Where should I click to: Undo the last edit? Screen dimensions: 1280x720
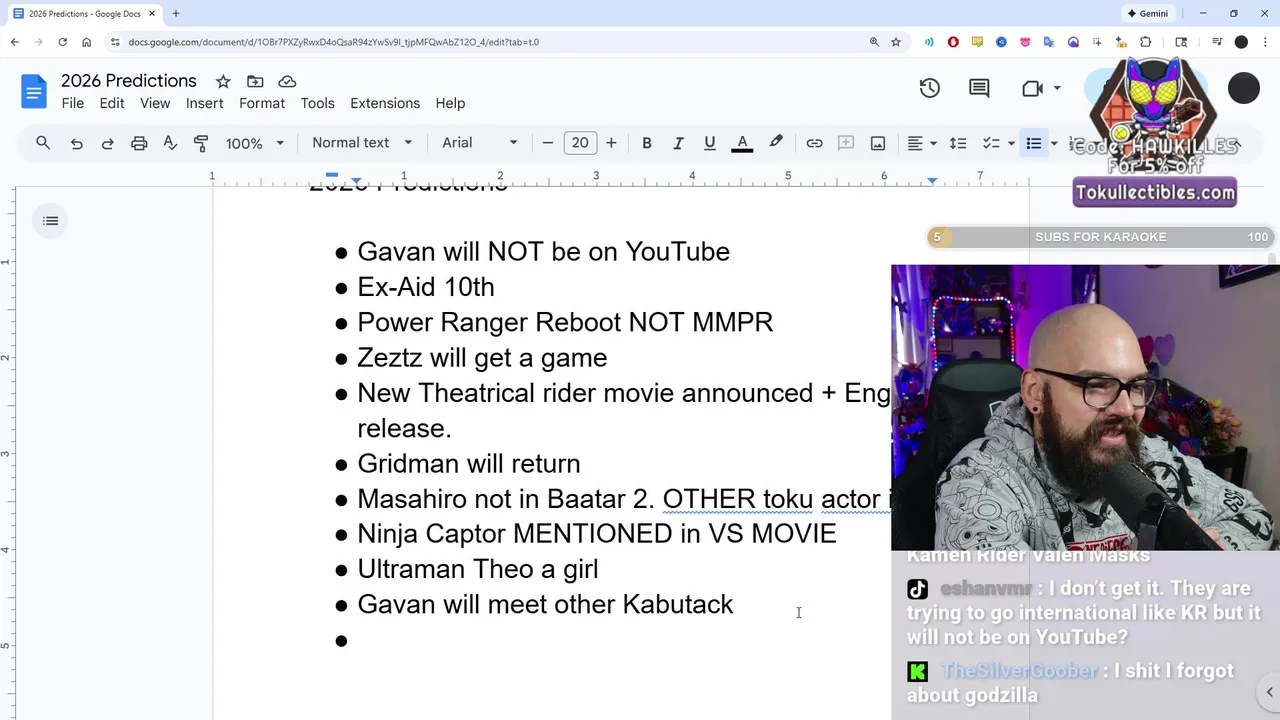76,143
